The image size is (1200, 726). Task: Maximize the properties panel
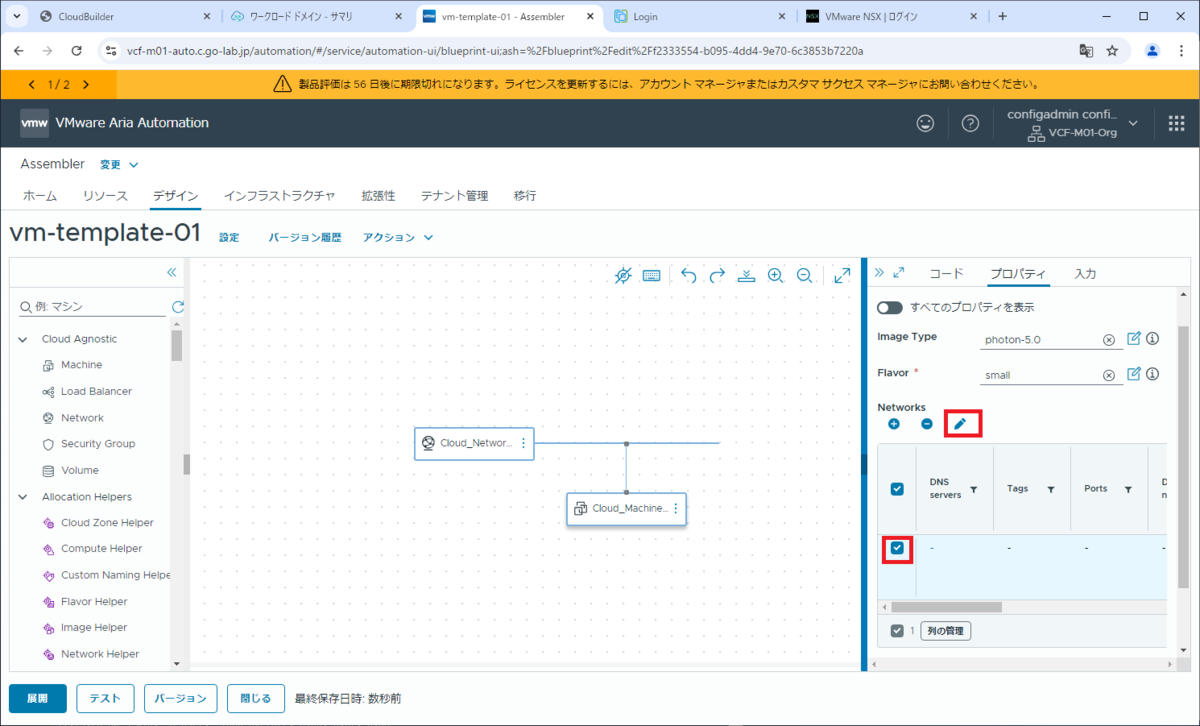click(899, 272)
